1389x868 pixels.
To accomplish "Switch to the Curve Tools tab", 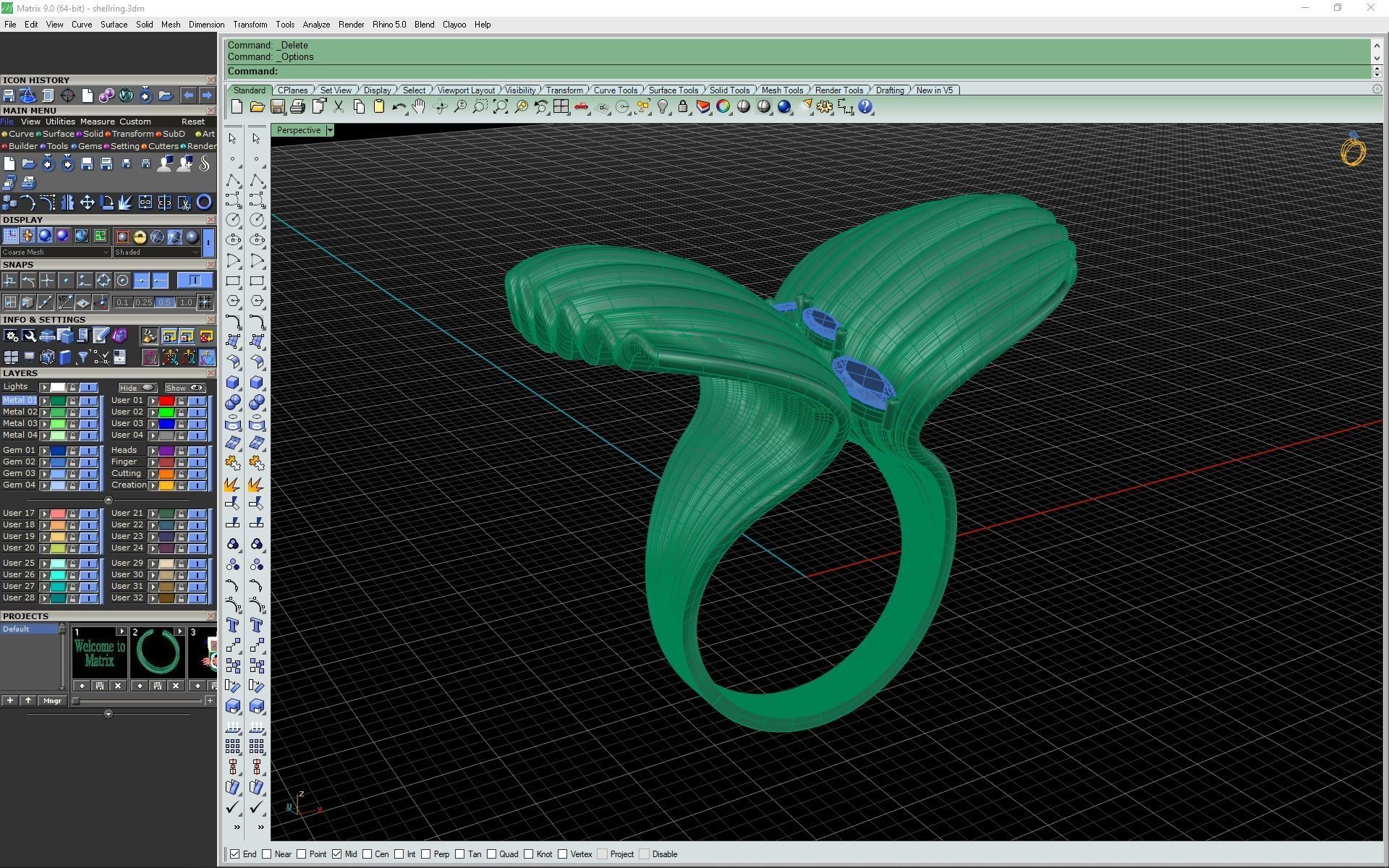I will 616,90.
